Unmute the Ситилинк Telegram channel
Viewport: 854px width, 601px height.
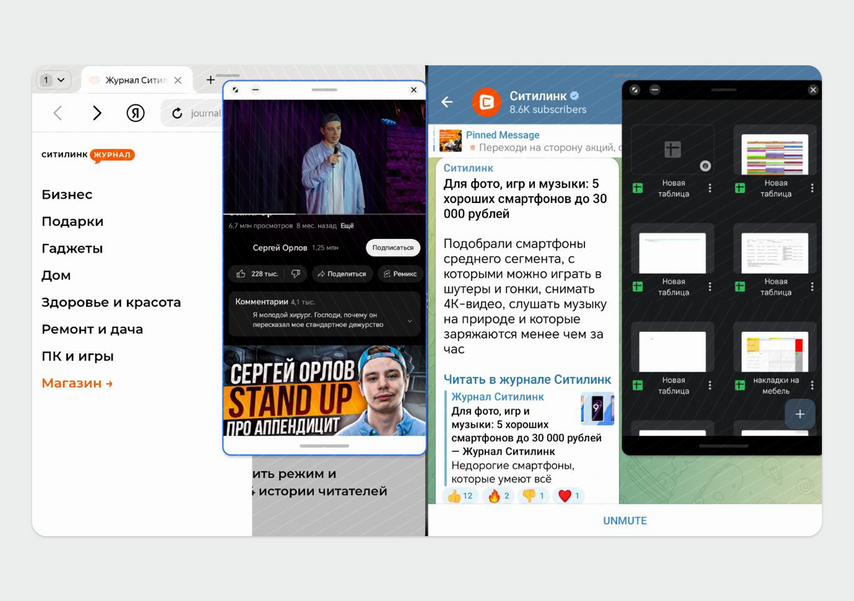pyautogui.click(x=625, y=520)
